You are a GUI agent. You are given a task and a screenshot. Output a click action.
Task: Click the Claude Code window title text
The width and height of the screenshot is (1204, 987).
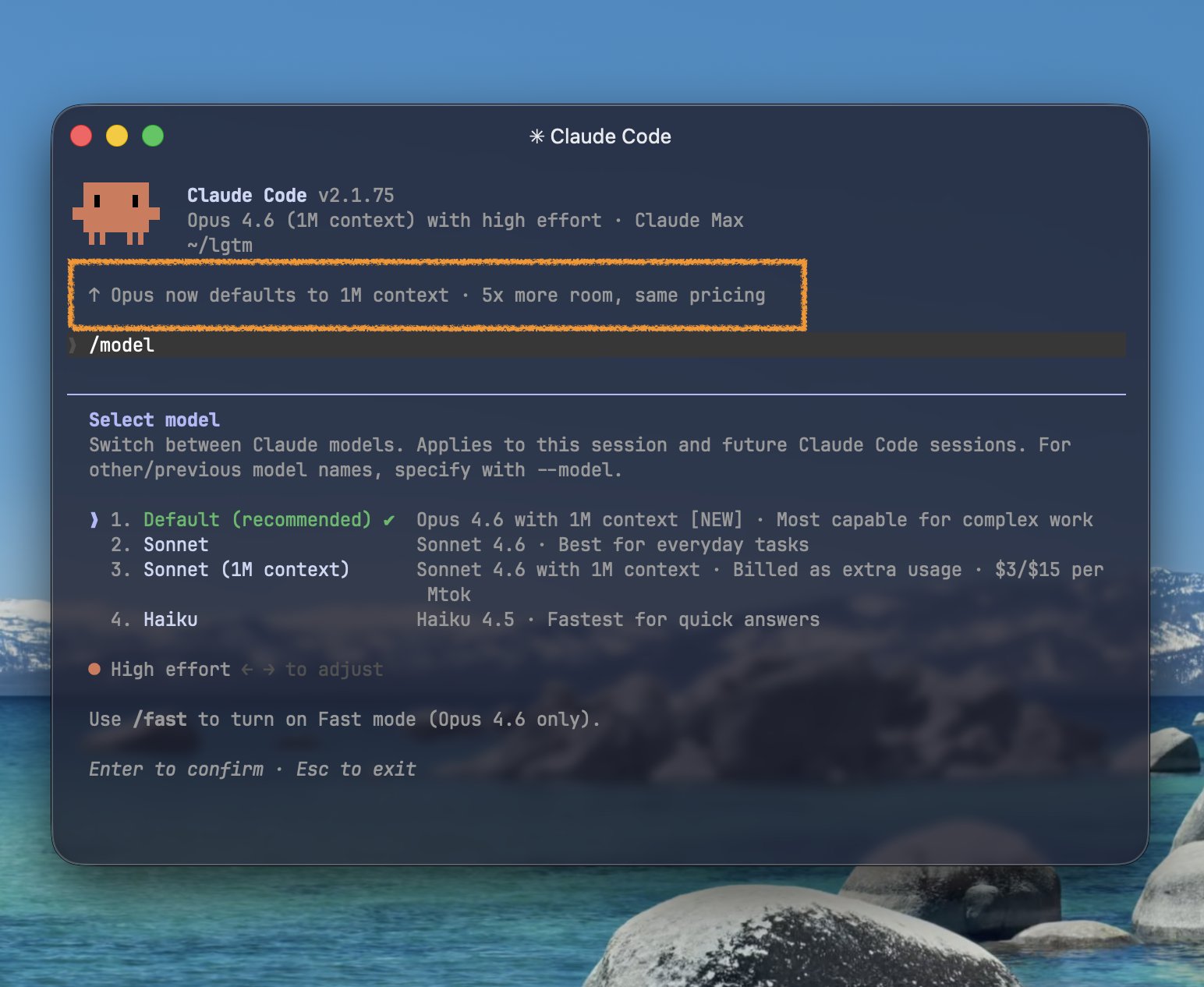tap(611, 136)
